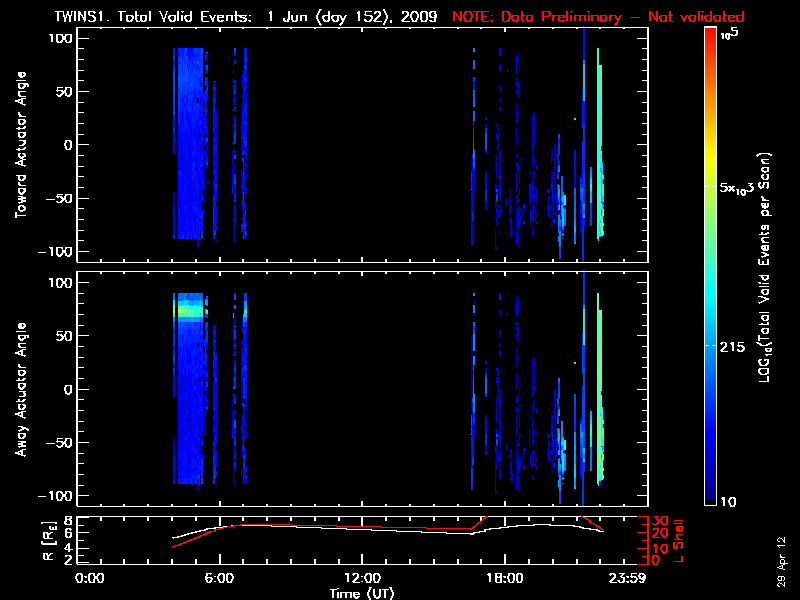Click the 'Toward Actuator Angle' y-axis label
The width and height of the screenshot is (800, 600).
coord(20,145)
